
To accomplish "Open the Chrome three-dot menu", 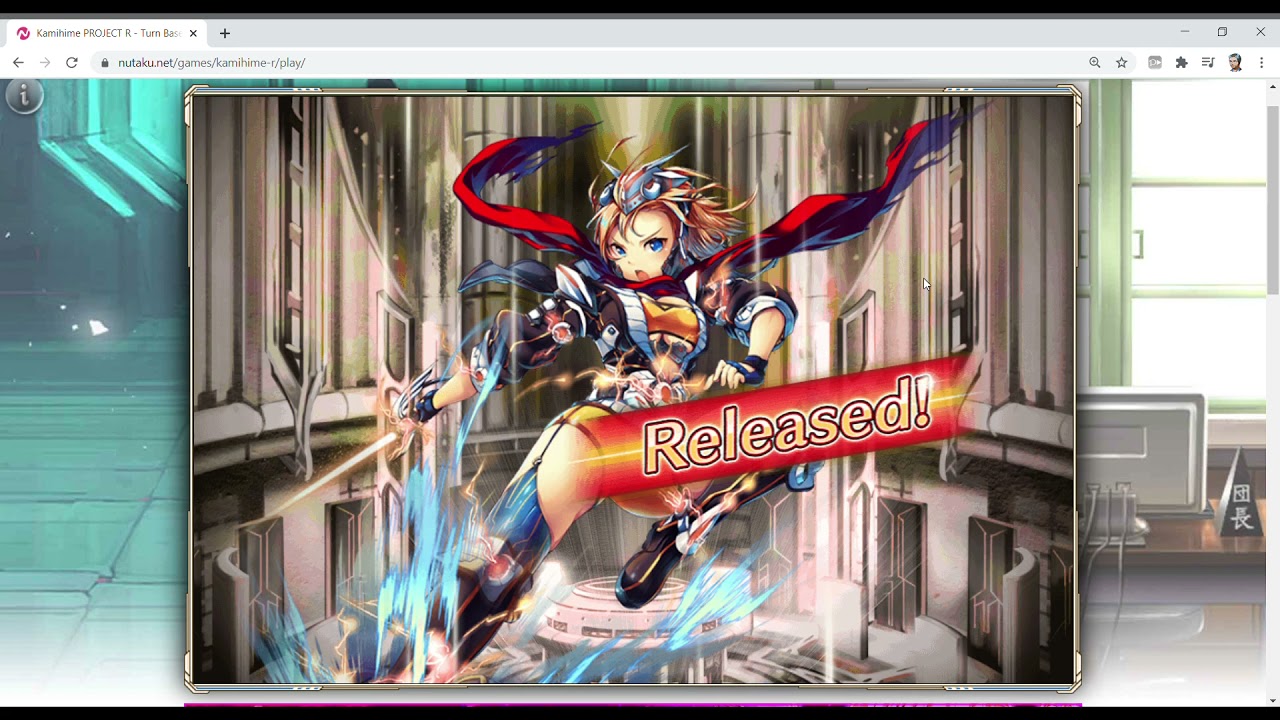I will pyautogui.click(x=1262, y=62).
